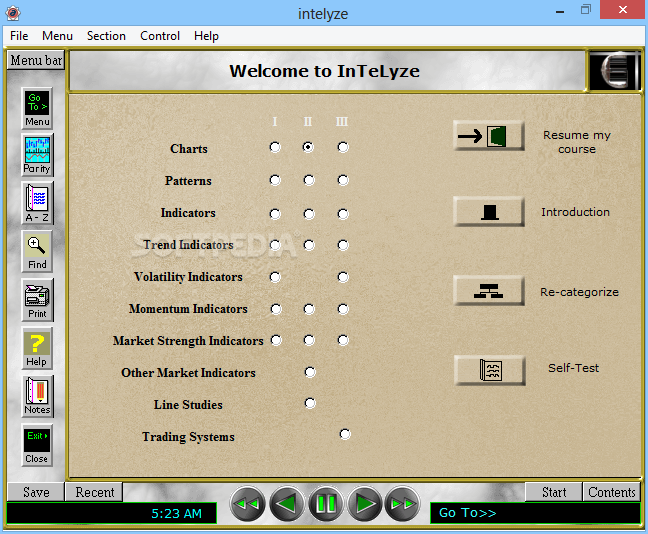
Task: Select Charts level III radio button
Action: (x=343, y=147)
